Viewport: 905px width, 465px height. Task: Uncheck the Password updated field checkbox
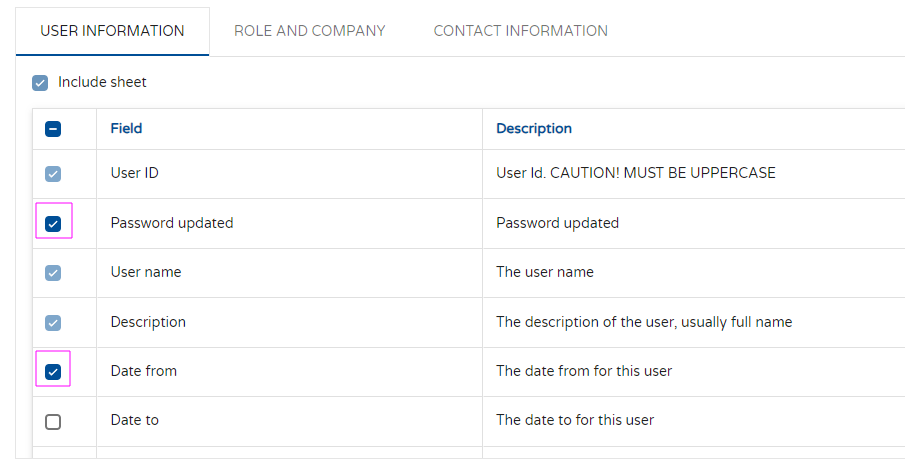(x=54, y=223)
